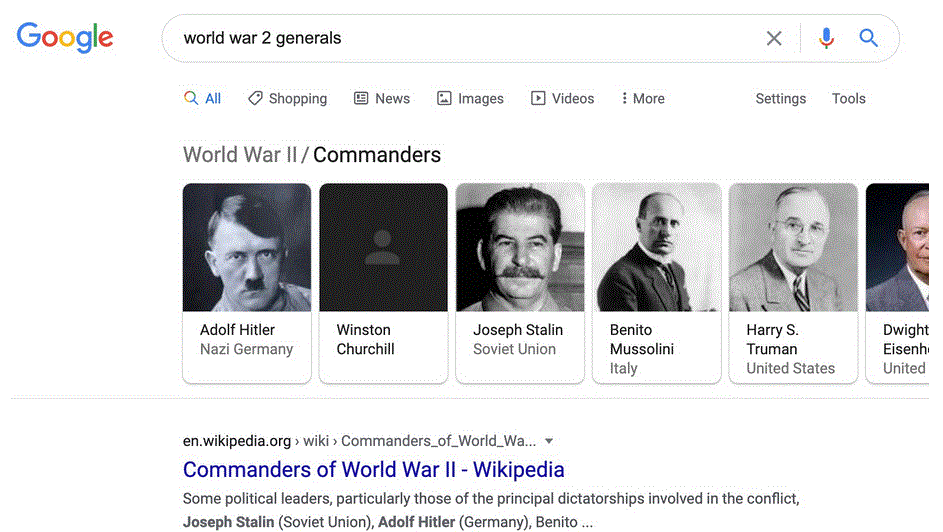Select the Adolf Hitler commander card

point(247,282)
